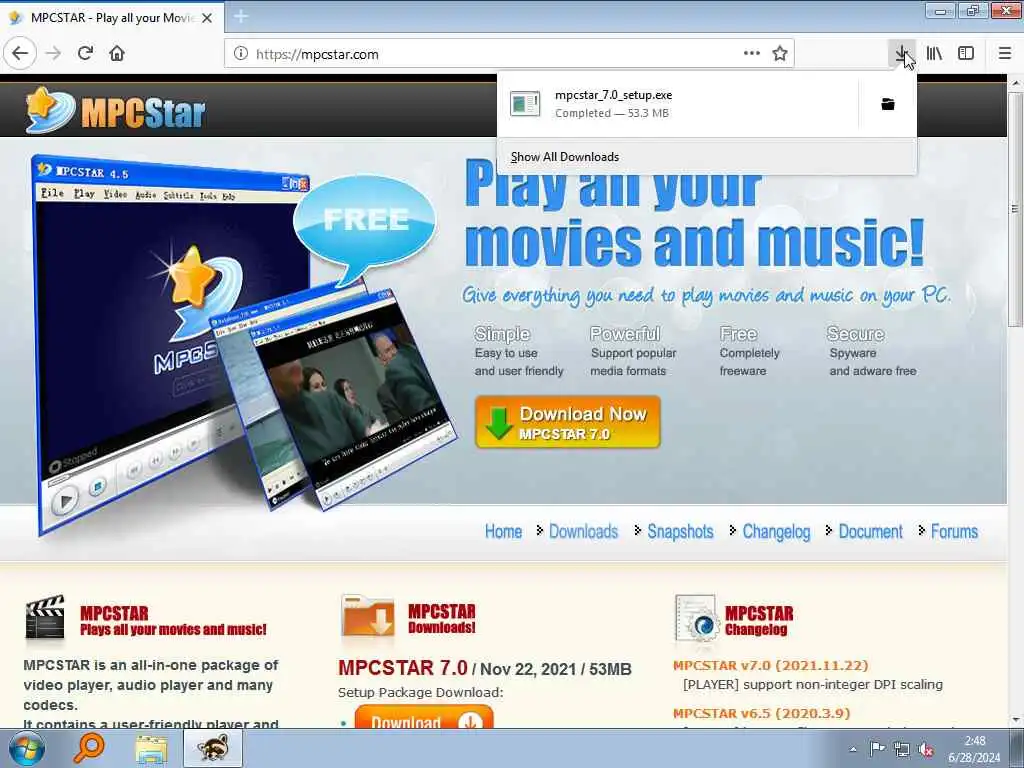This screenshot has height=768, width=1024.
Task: Click the muted volume tray icon
Action: [925, 749]
